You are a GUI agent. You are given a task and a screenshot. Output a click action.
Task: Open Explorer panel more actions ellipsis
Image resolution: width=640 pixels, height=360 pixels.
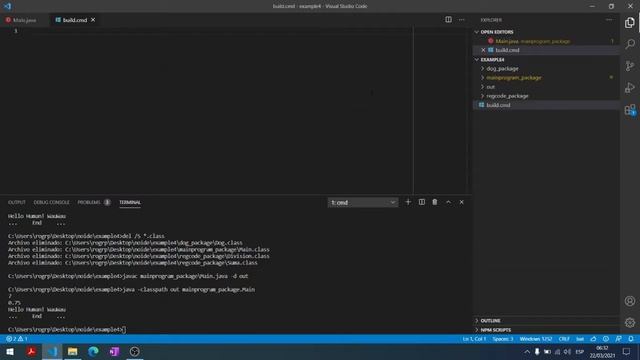[x=609, y=20]
